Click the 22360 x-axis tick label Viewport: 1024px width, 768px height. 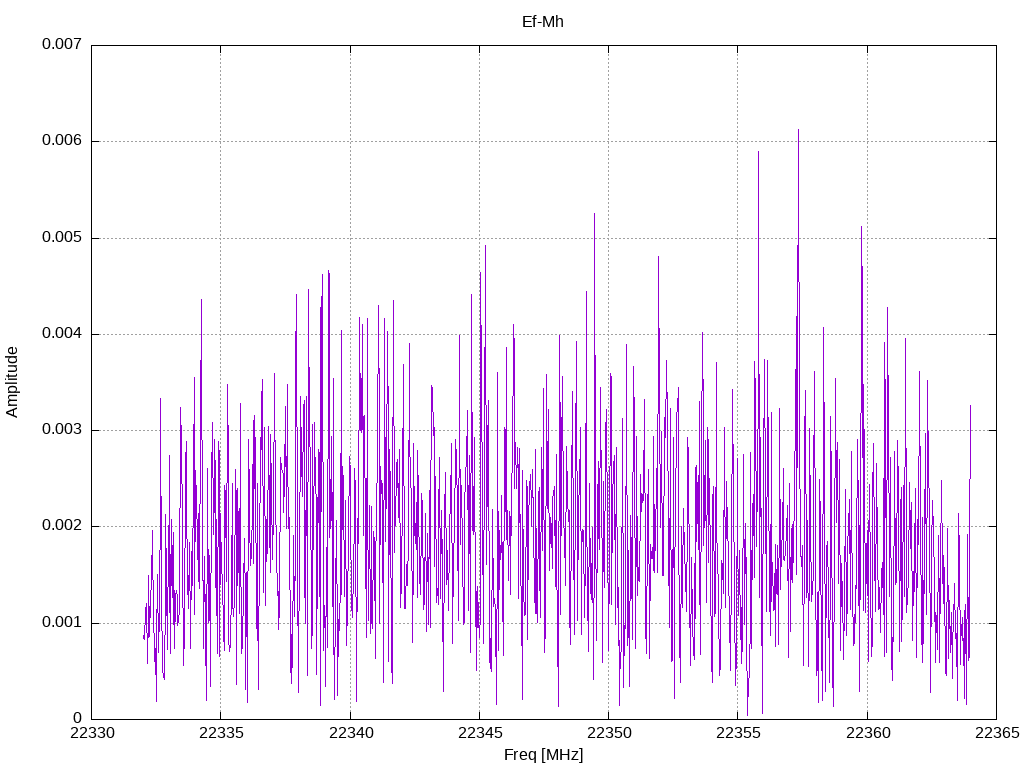(866, 734)
